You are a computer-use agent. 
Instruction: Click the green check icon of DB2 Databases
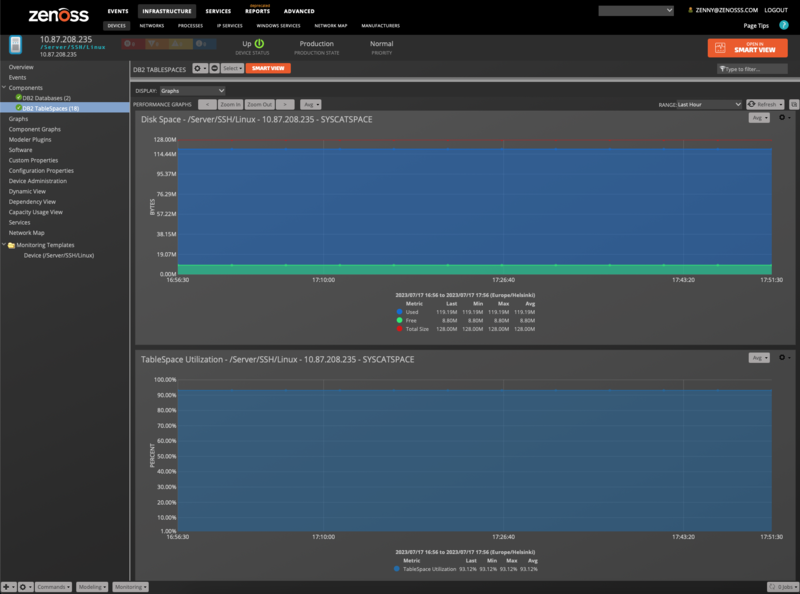(x=19, y=97)
